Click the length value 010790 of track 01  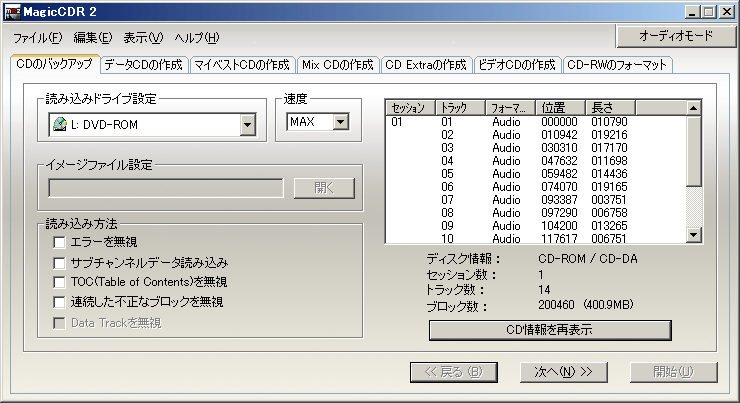point(609,122)
